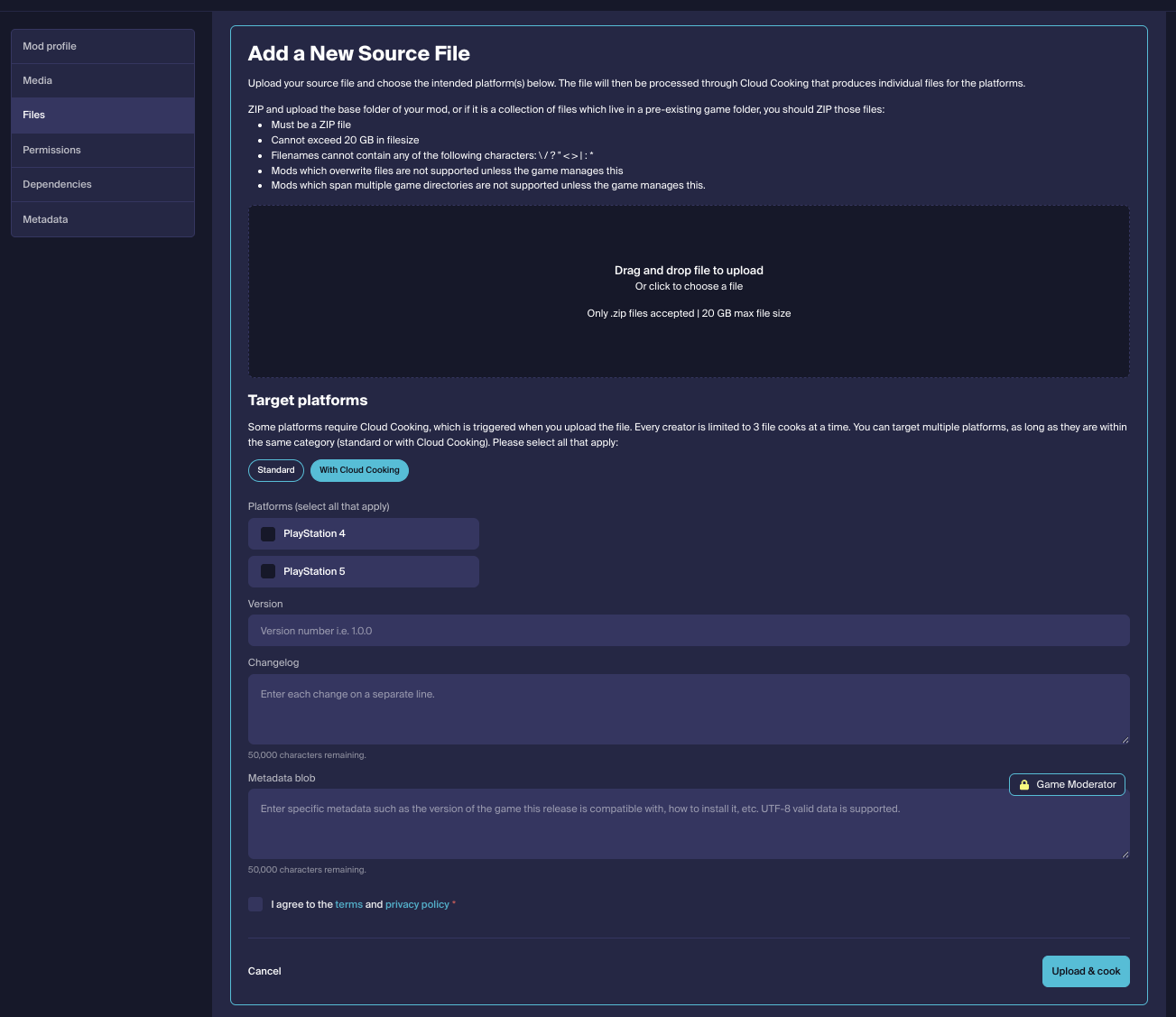
Task: Click 'Or click to choose a file' text
Action: 689,286
